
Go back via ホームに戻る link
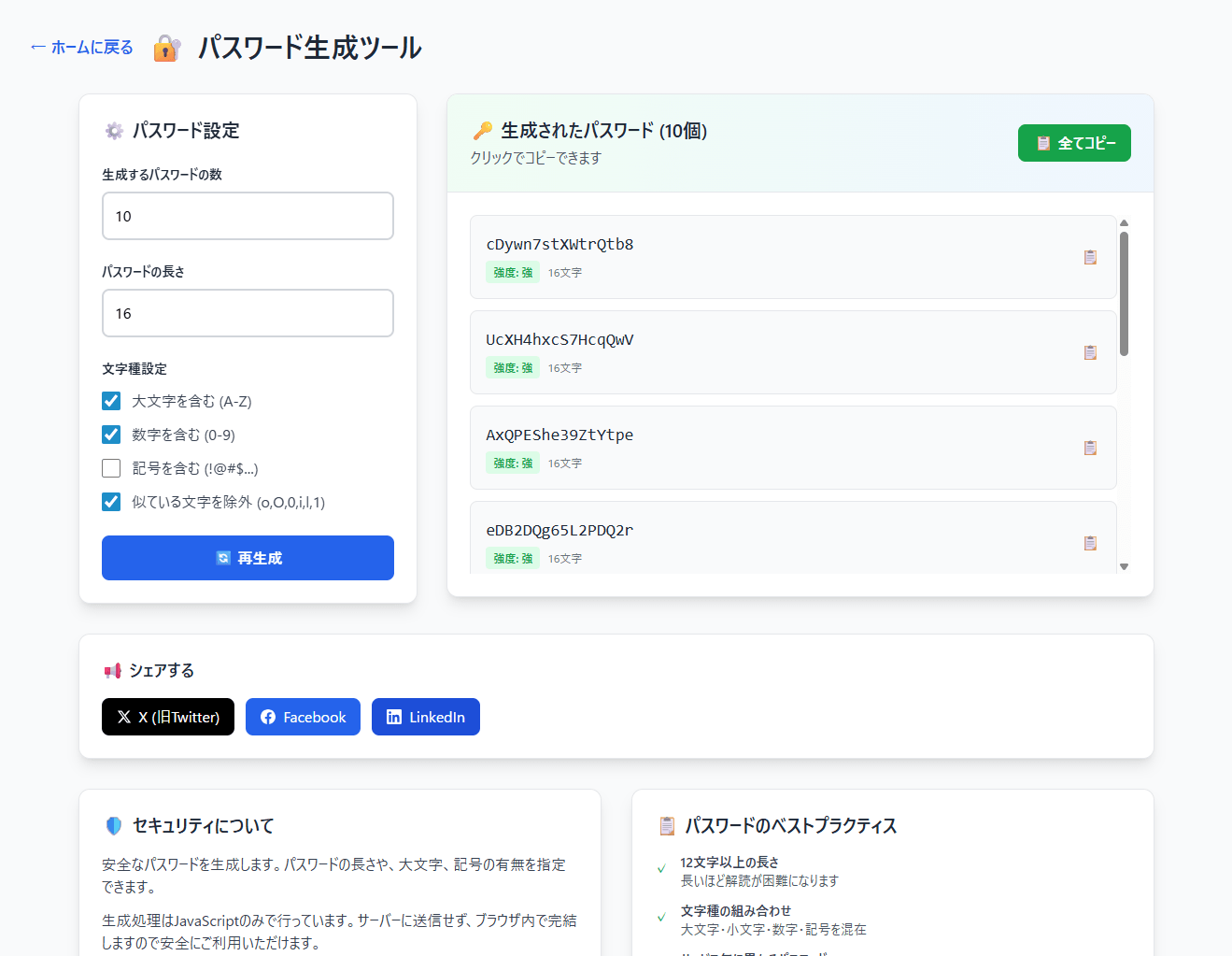coord(82,48)
